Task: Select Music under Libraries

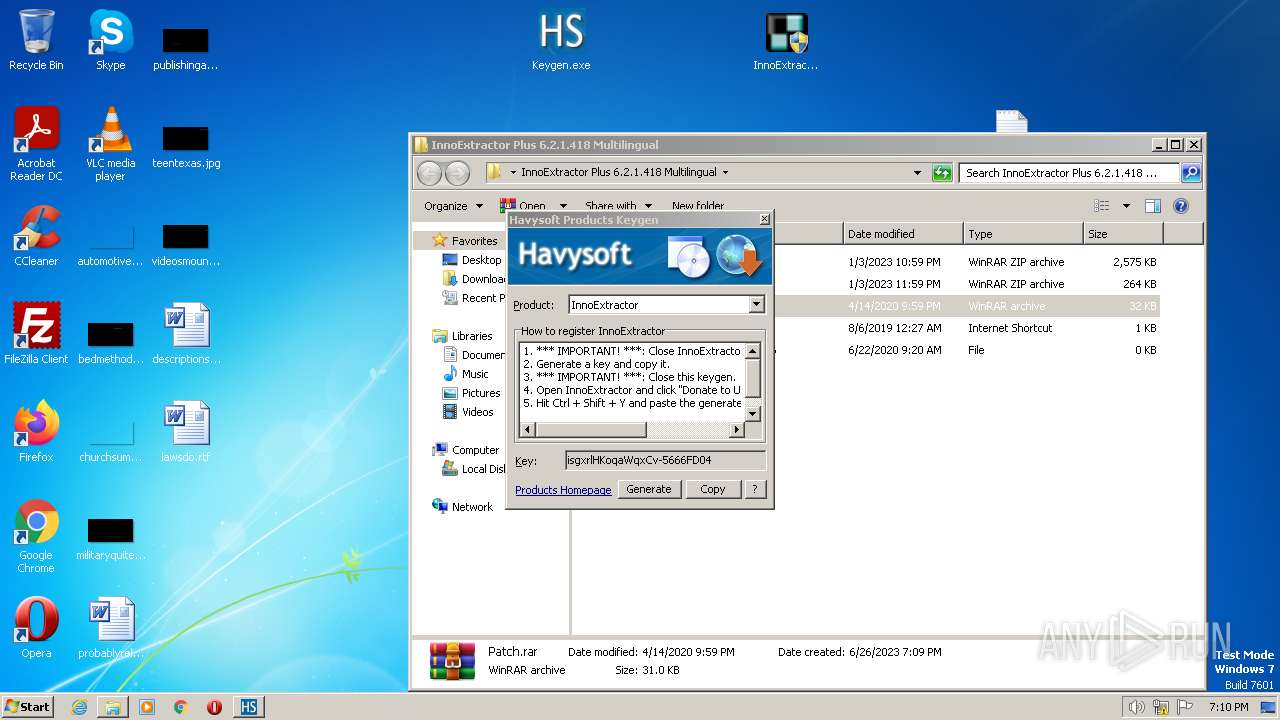Action: pos(475,374)
